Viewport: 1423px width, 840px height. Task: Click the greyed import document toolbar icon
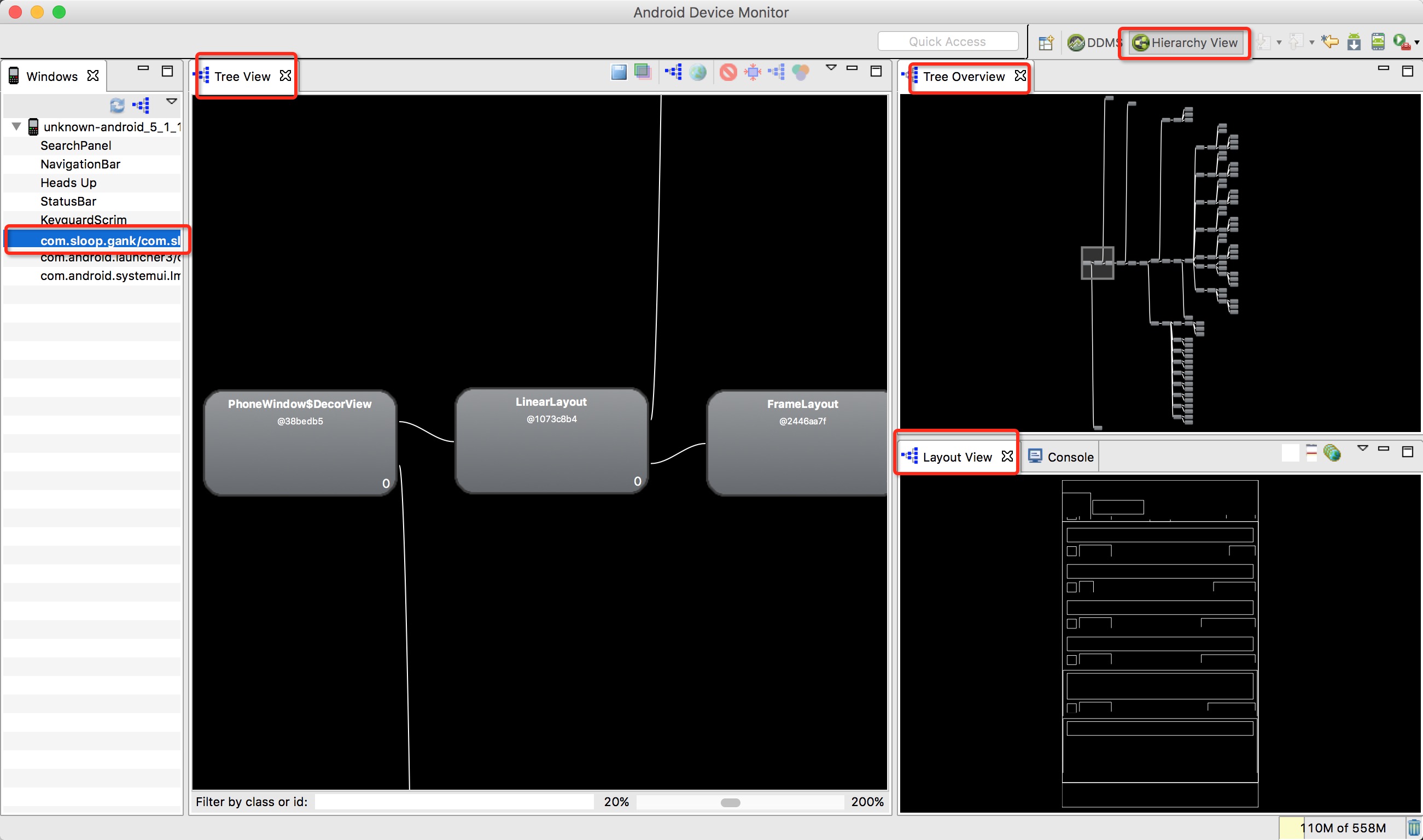[x=1263, y=42]
